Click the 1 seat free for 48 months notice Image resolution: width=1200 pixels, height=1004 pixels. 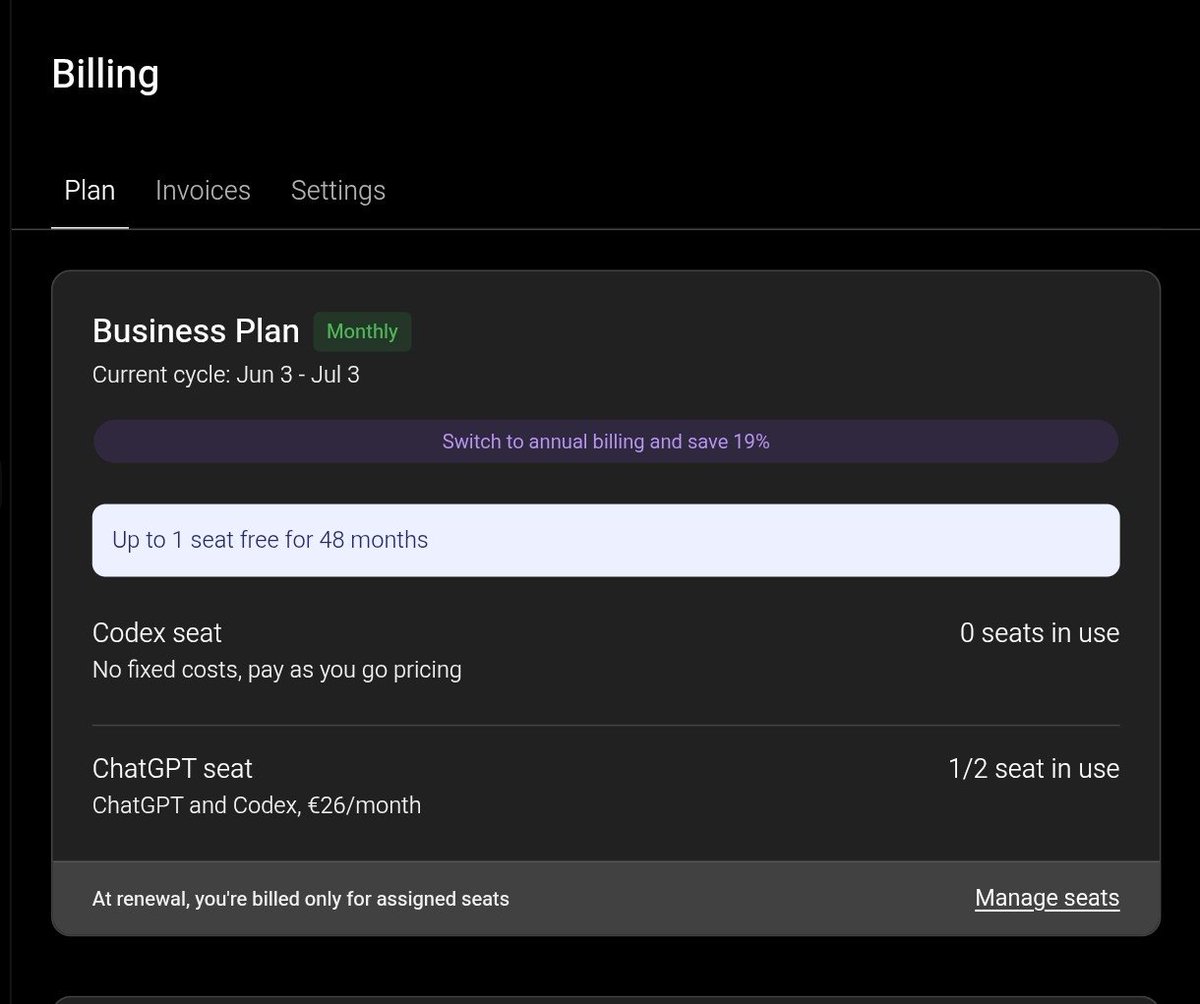pyautogui.click(x=605, y=540)
